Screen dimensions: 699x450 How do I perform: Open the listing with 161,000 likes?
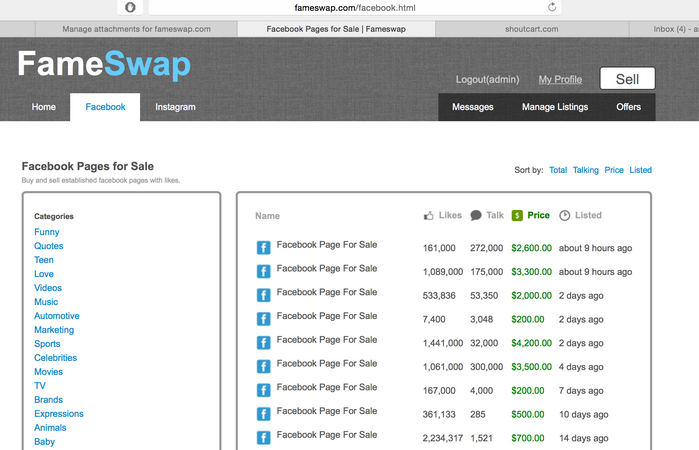(327, 244)
